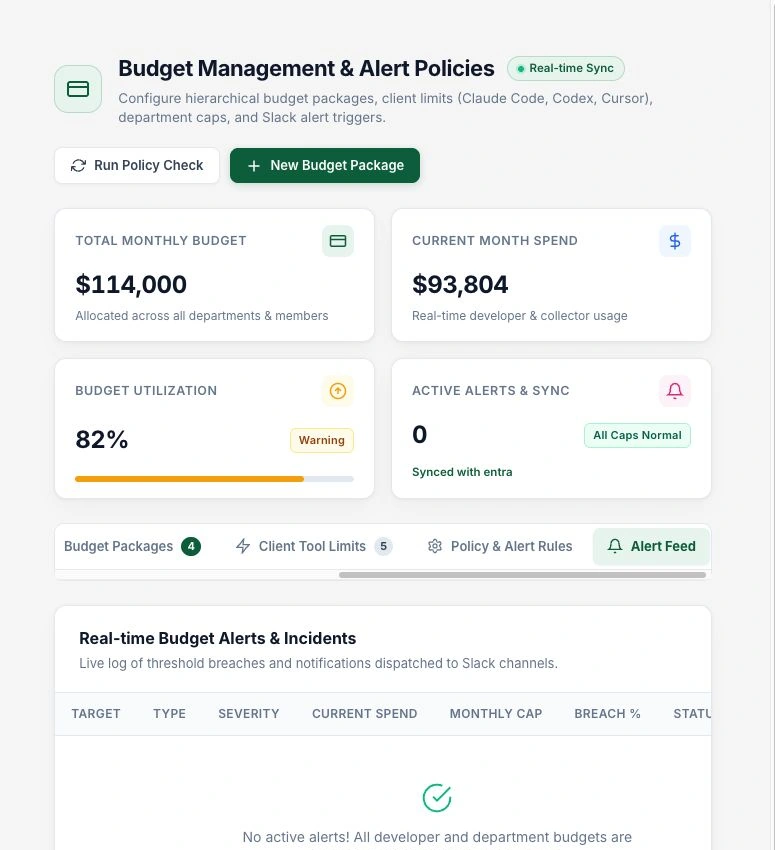Sort by CURRENT SPEND column header
Image resolution: width=775 pixels, height=850 pixels.
pyautogui.click(x=364, y=713)
